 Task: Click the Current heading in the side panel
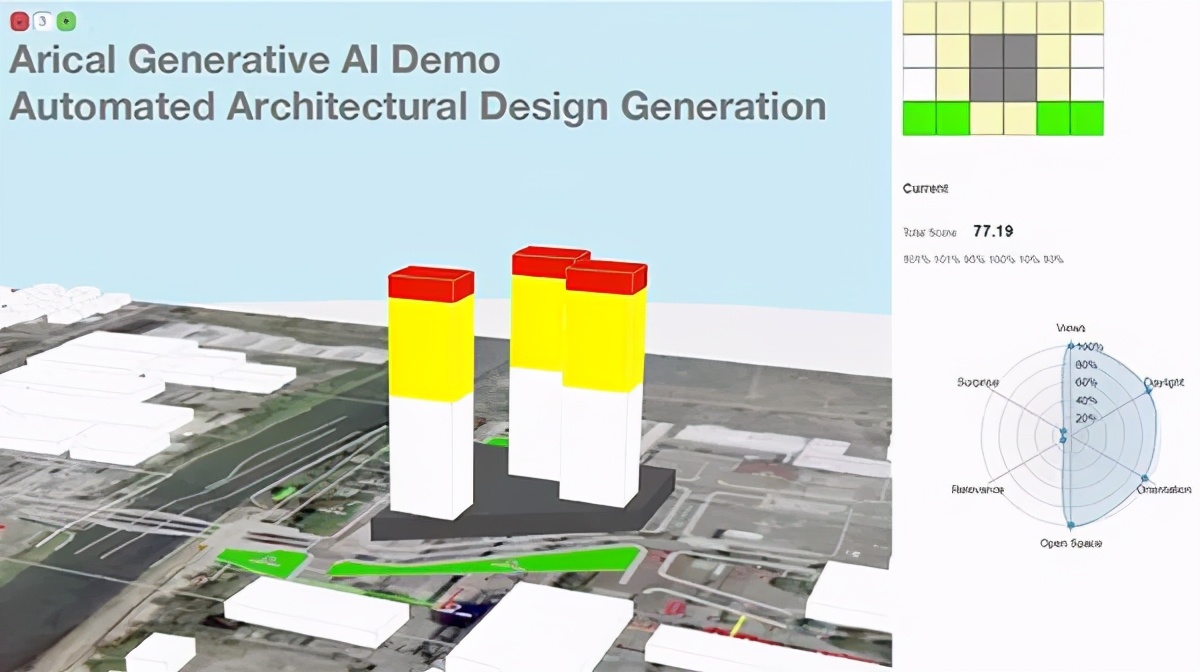coord(926,188)
